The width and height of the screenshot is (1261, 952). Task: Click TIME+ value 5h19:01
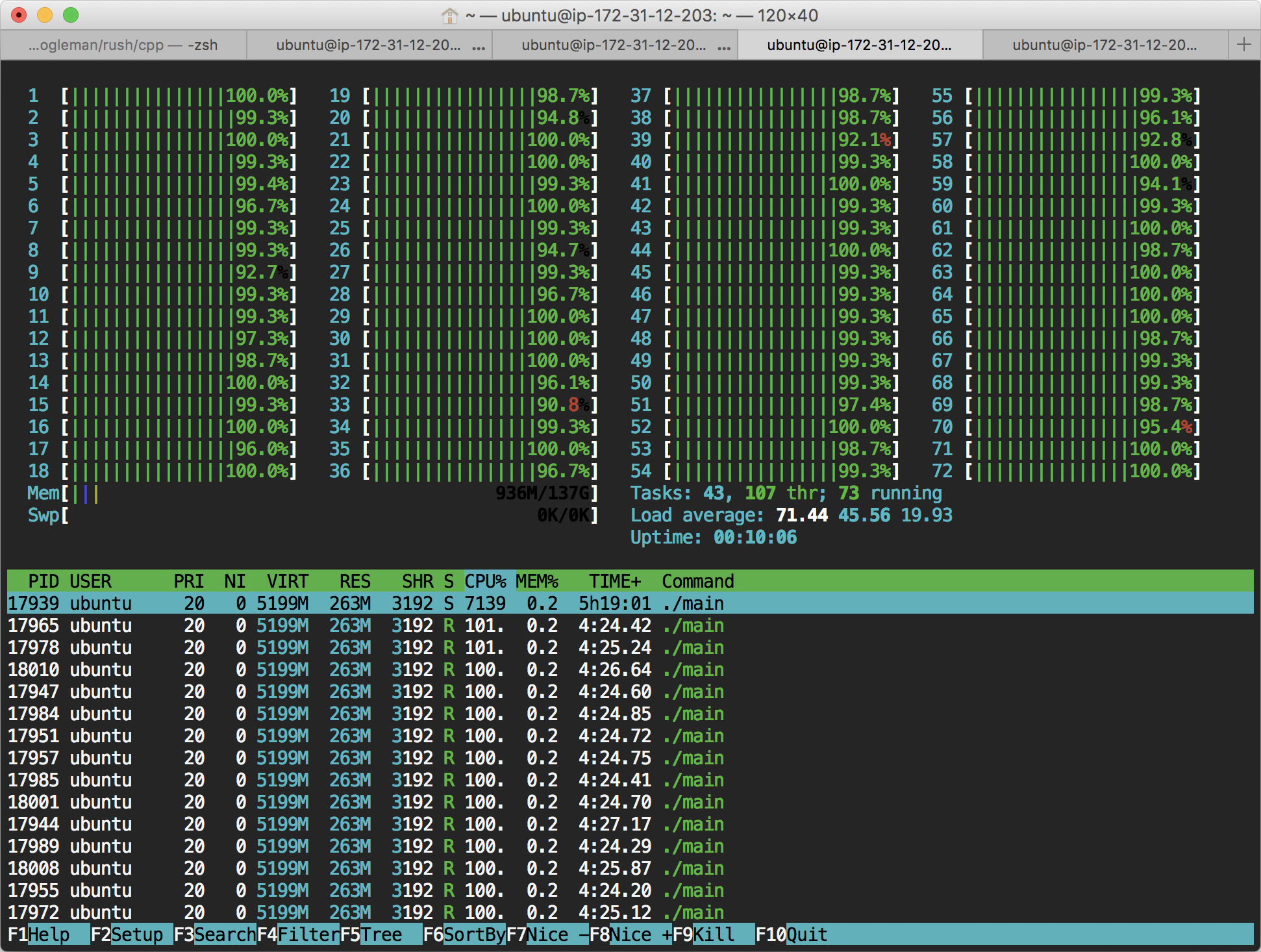pos(615,603)
